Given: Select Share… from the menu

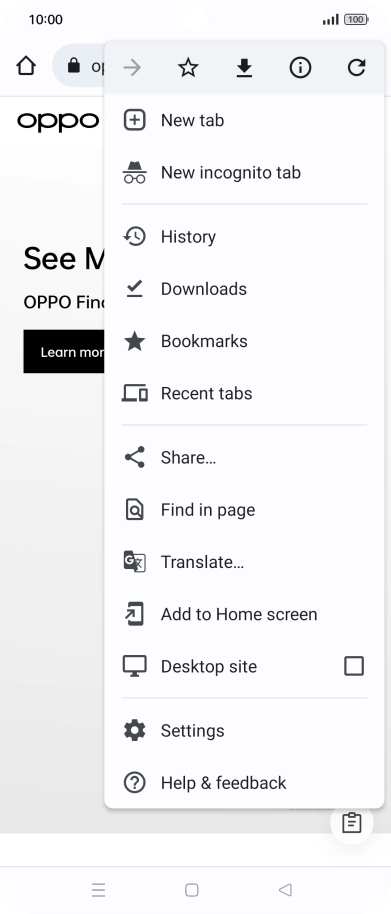Looking at the screenshot, I should (244, 458).
